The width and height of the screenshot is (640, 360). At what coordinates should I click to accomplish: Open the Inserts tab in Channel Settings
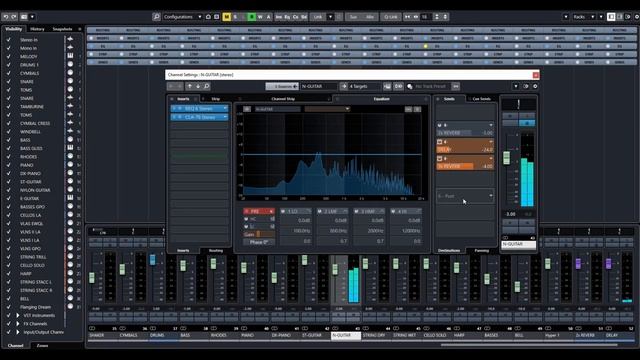tap(183, 99)
